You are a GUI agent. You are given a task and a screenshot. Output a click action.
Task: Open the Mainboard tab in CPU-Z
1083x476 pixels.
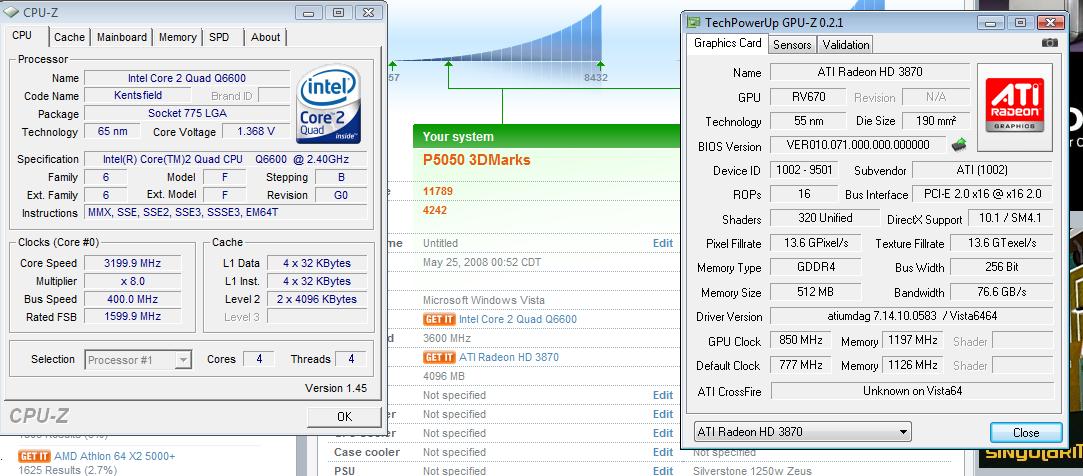pos(122,37)
